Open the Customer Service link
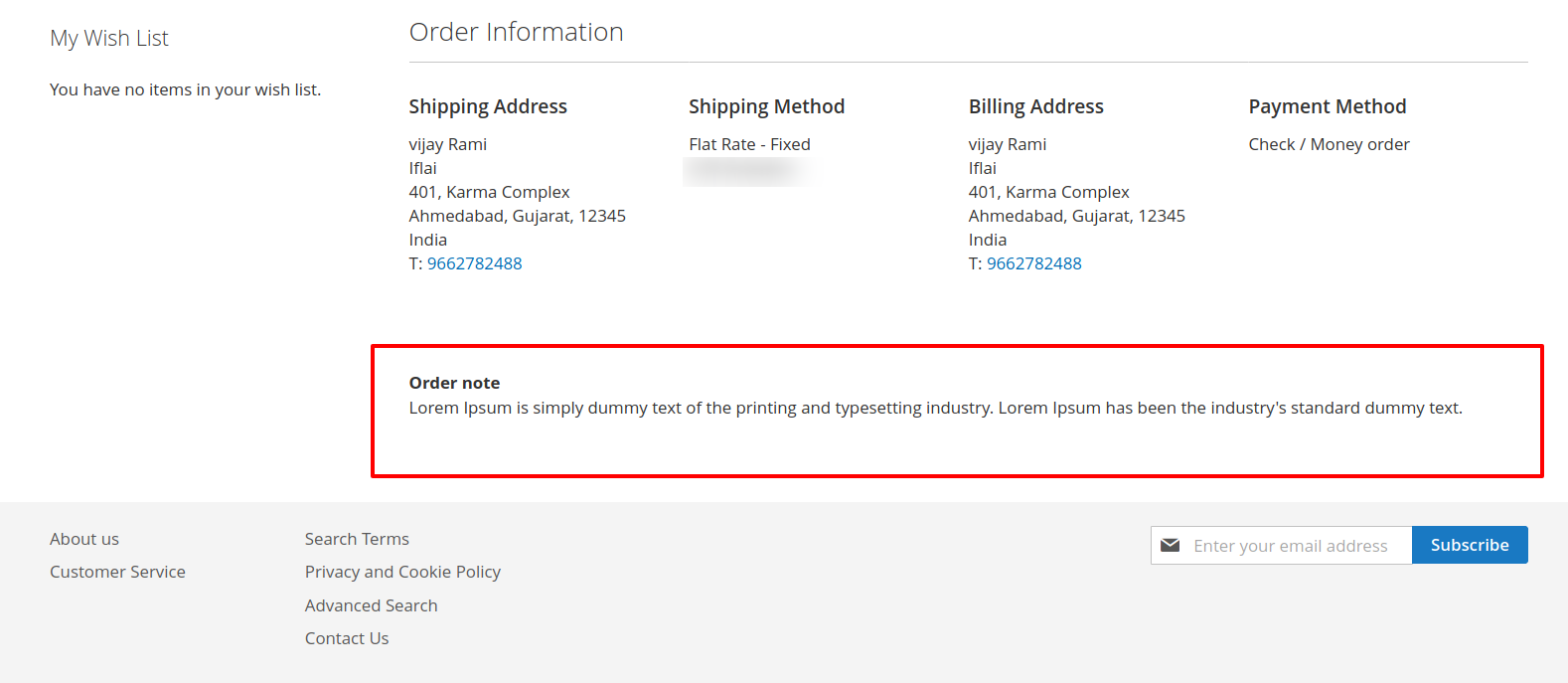1568x683 pixels. tap(117, 572)
